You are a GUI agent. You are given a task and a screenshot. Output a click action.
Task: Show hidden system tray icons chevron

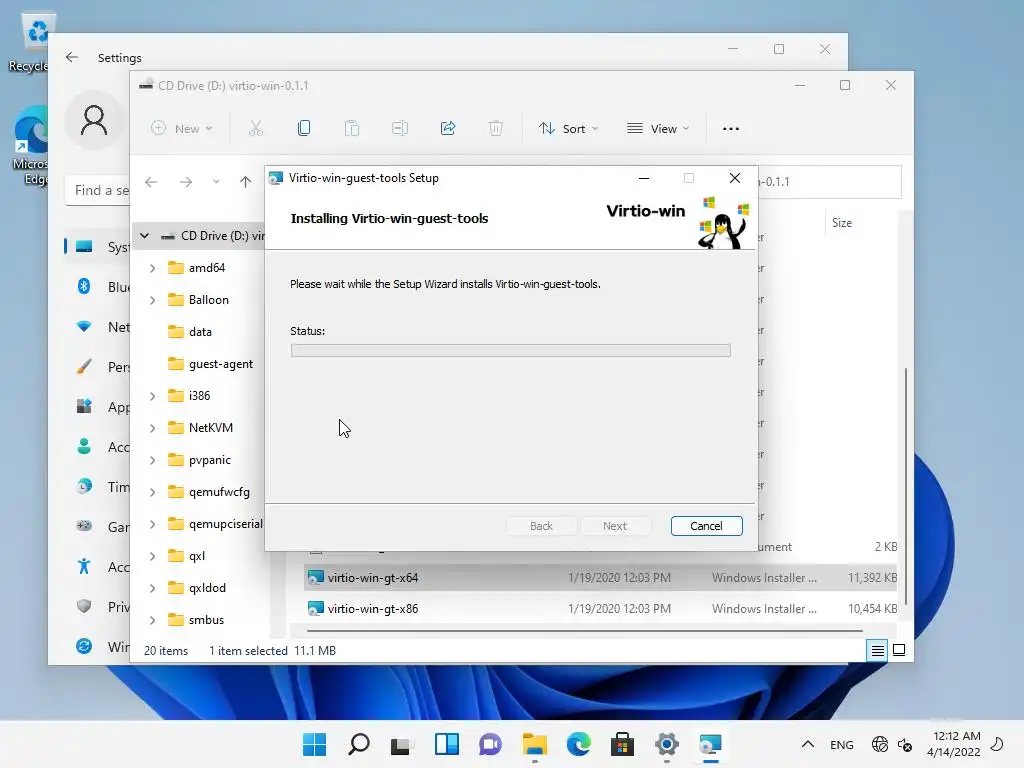tap(808, 744)
